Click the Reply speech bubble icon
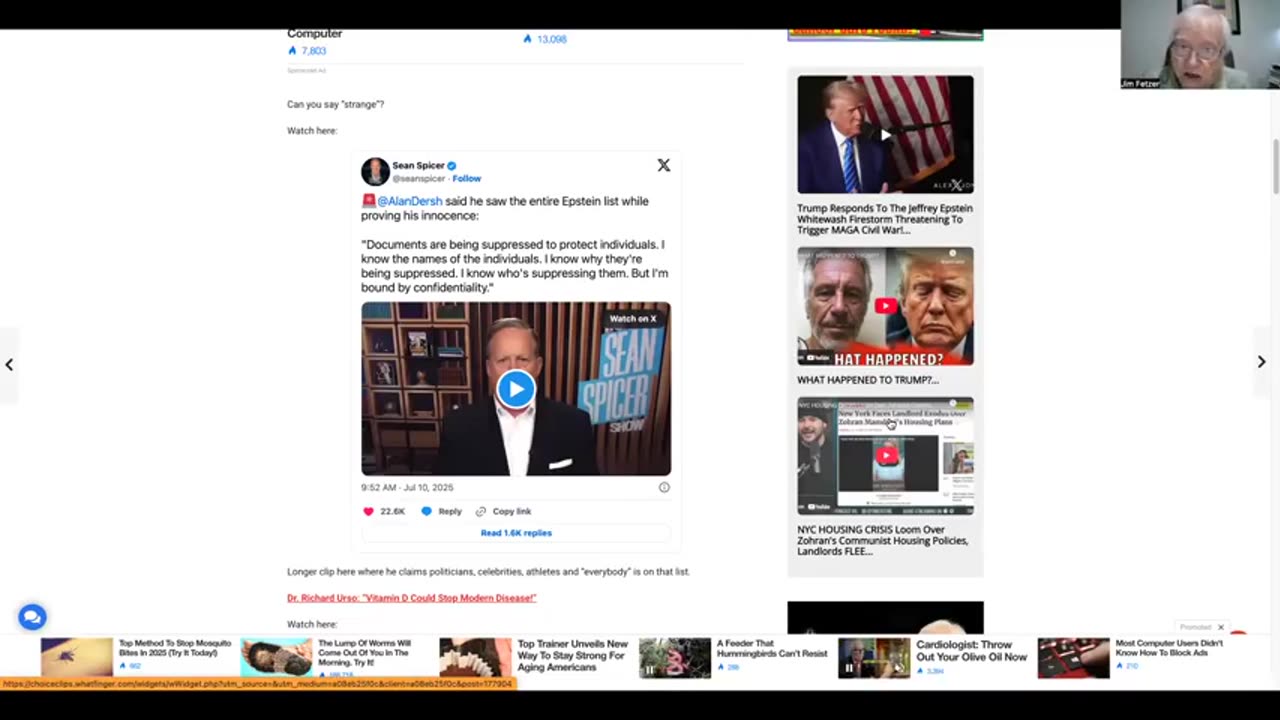Viewport: 1280px width, 720px height. [x=426, y=511]
